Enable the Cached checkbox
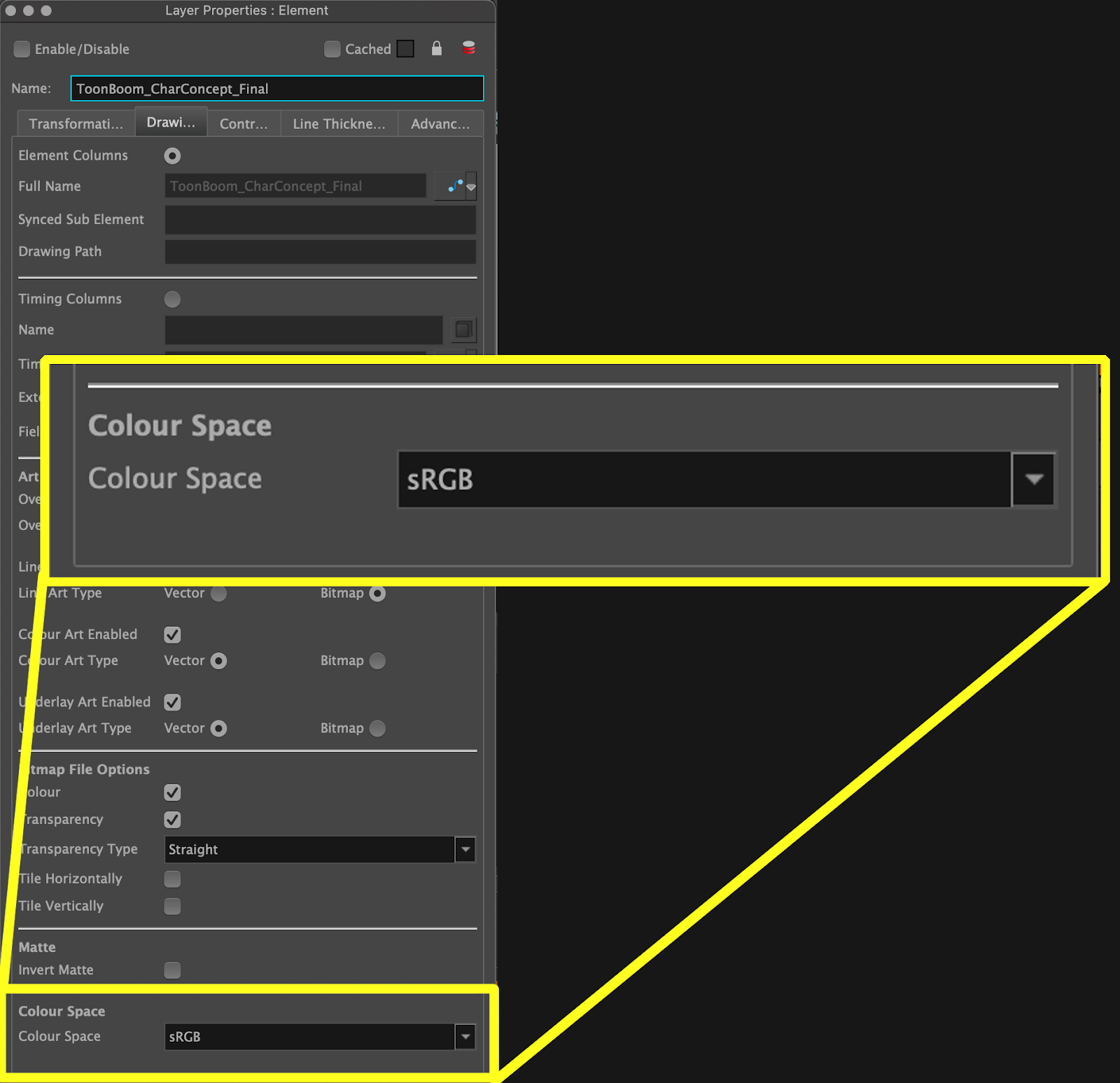Screen dimensions: 1120x1083 [x=332, y=49]
